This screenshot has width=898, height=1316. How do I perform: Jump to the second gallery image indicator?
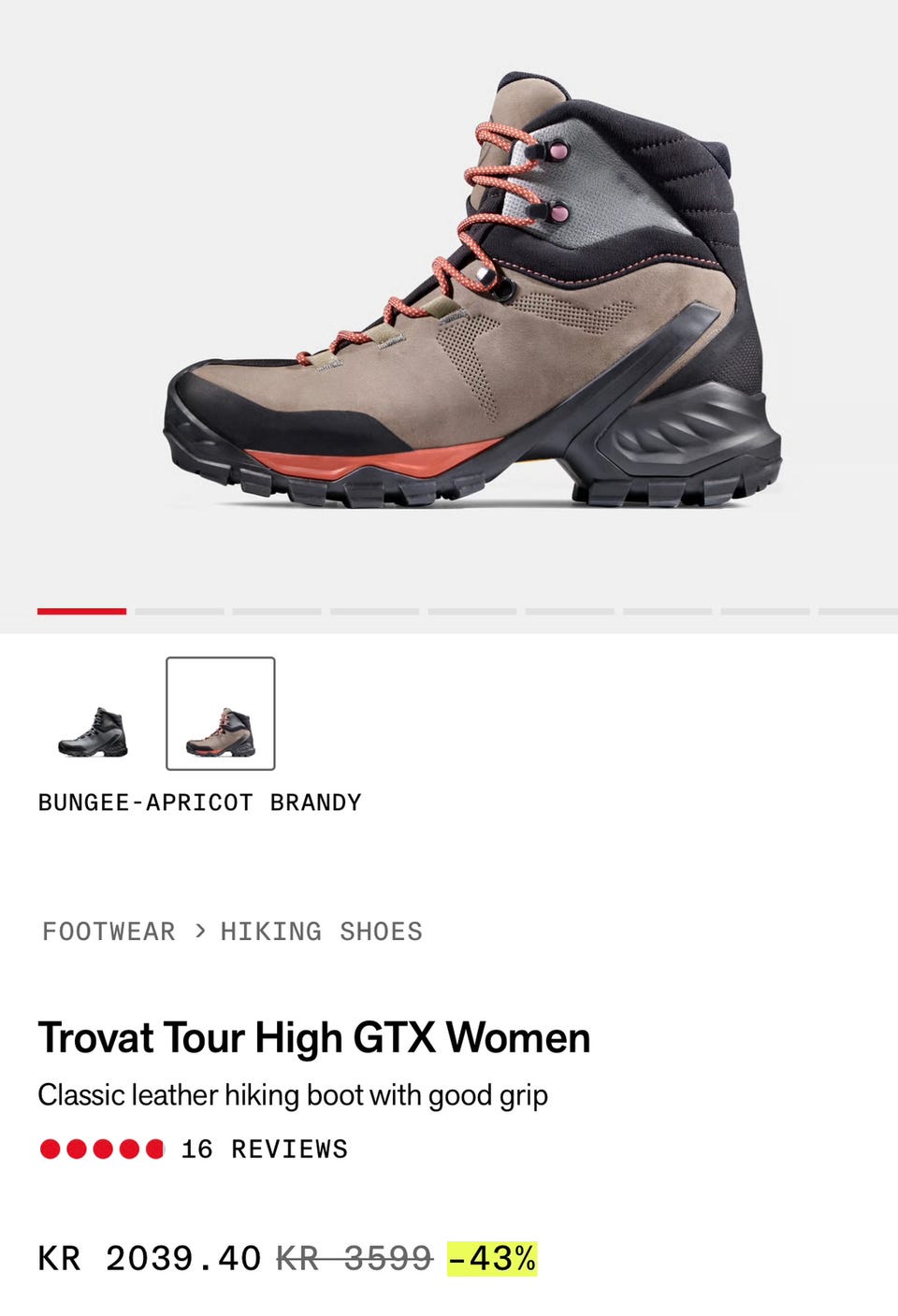pyautogui.click(x=180, y=611)
